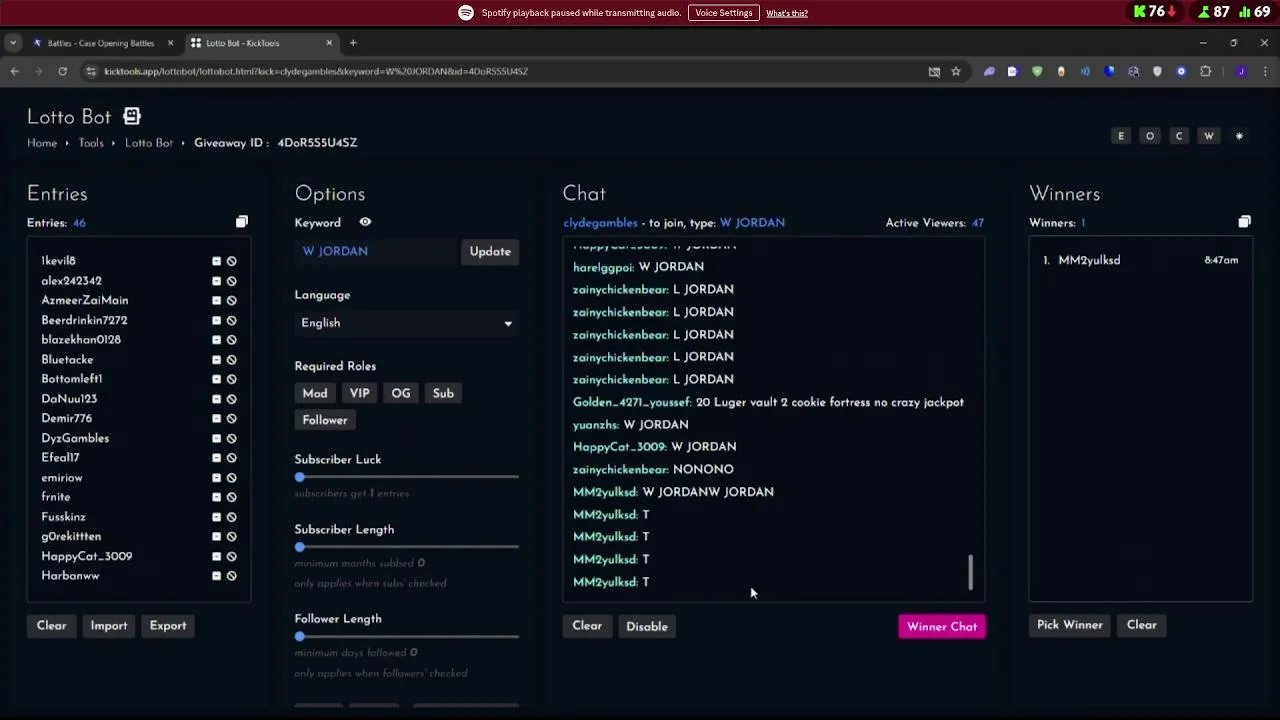Remove entry Harbanww with its minus icon
1280x720 pixels.
(216, 576)
